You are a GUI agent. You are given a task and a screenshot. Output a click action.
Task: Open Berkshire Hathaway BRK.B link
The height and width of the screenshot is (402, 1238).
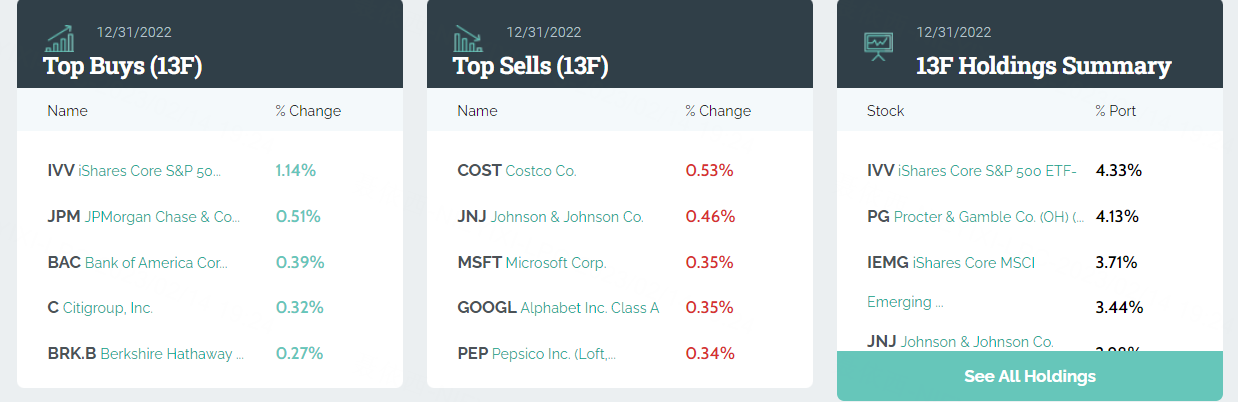[x=146, y=353]
